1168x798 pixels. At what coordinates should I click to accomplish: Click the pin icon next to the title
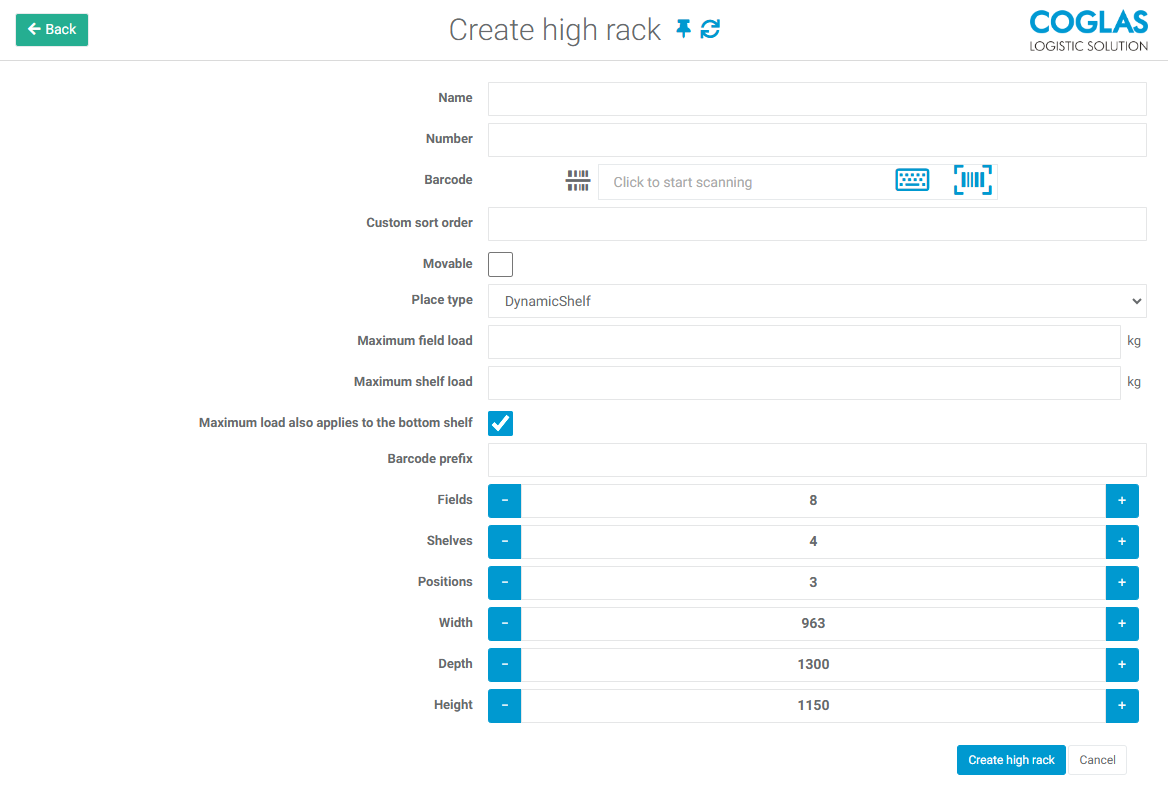(684, 30)
